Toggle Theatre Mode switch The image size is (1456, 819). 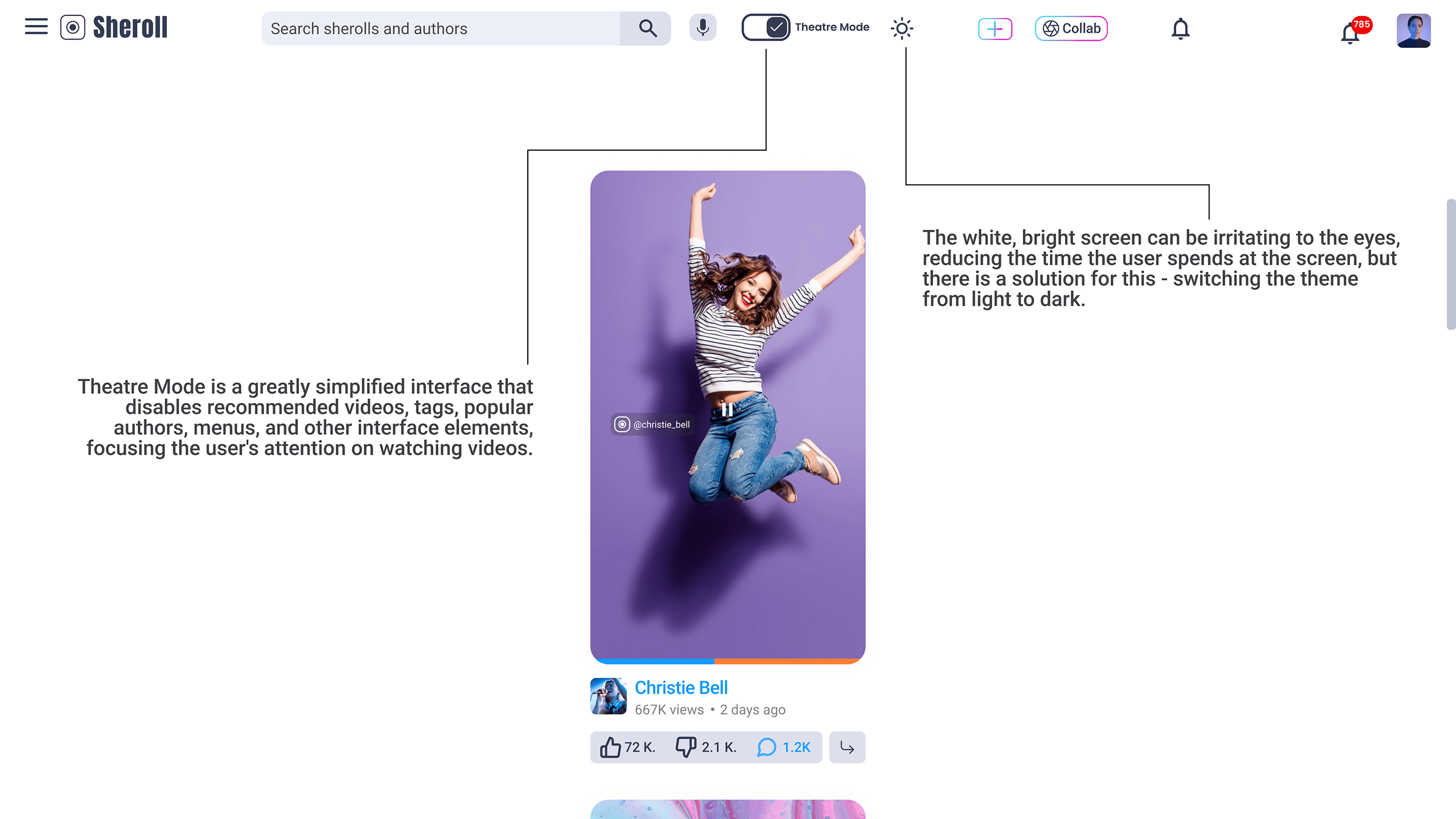coord(765,28)
